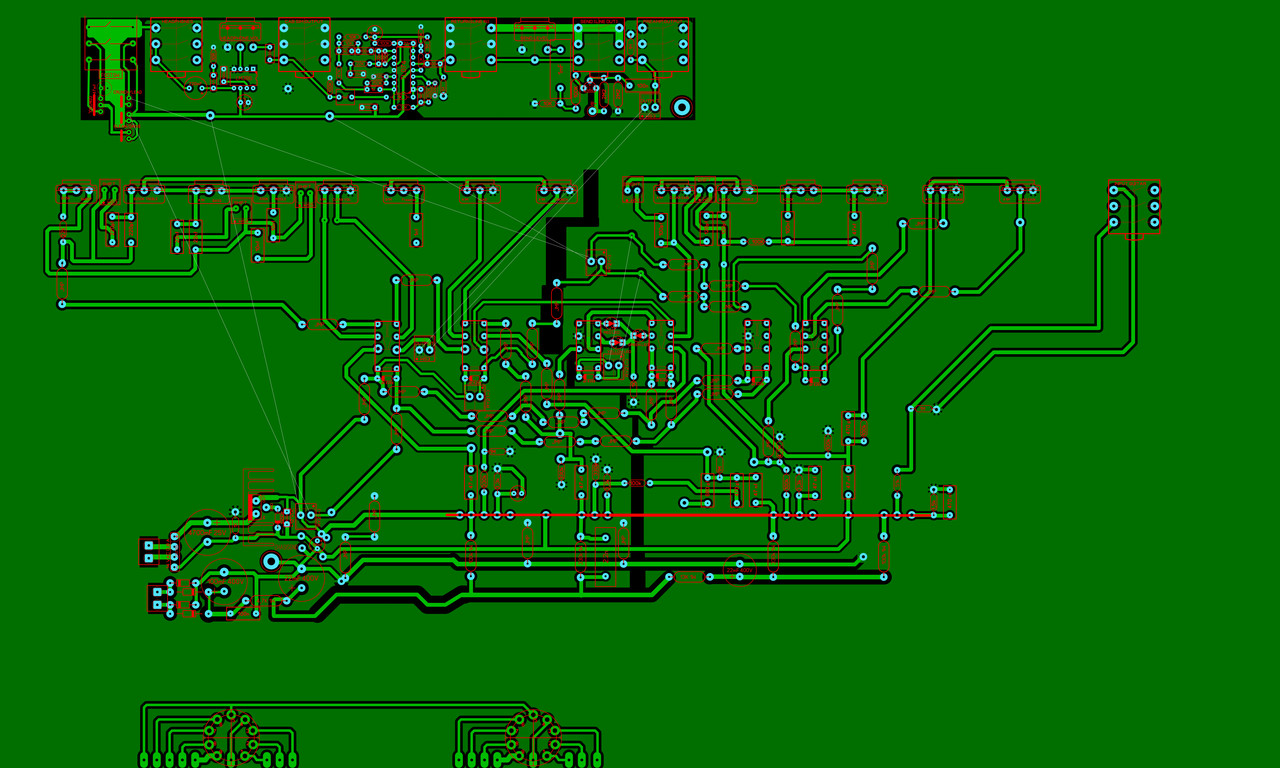Viewport: 1280px width, 768px height.
Task: Click the FOOTSW component label
Action: click(111, 73)
